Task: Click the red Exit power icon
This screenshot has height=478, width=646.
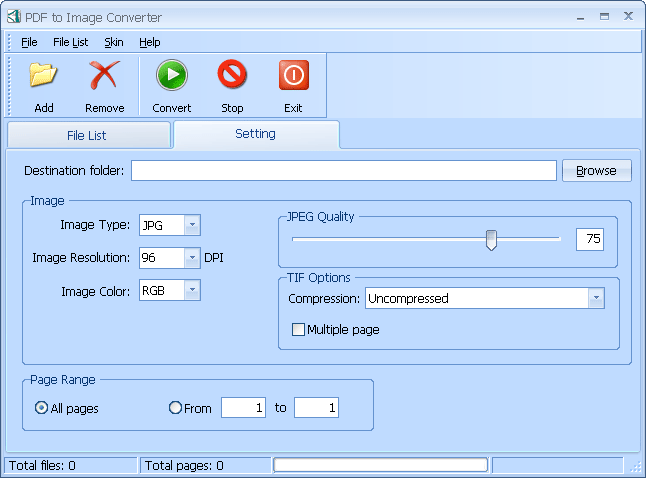Action: (294, 75)
